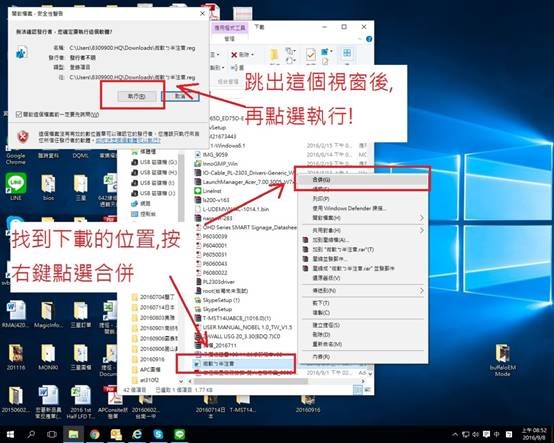
Task: Launch LINE from the taskbar
Action: (179, 434)
